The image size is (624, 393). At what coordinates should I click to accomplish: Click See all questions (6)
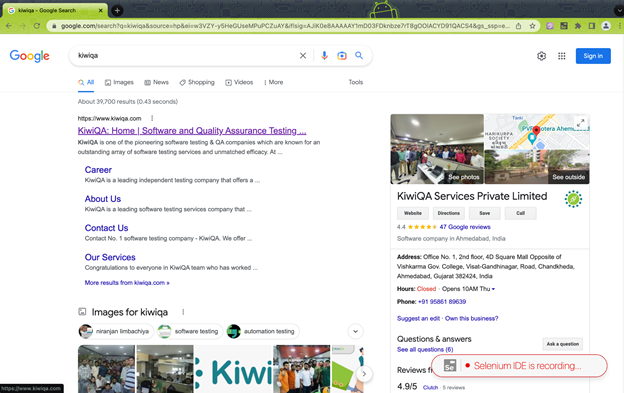[425, 350]
